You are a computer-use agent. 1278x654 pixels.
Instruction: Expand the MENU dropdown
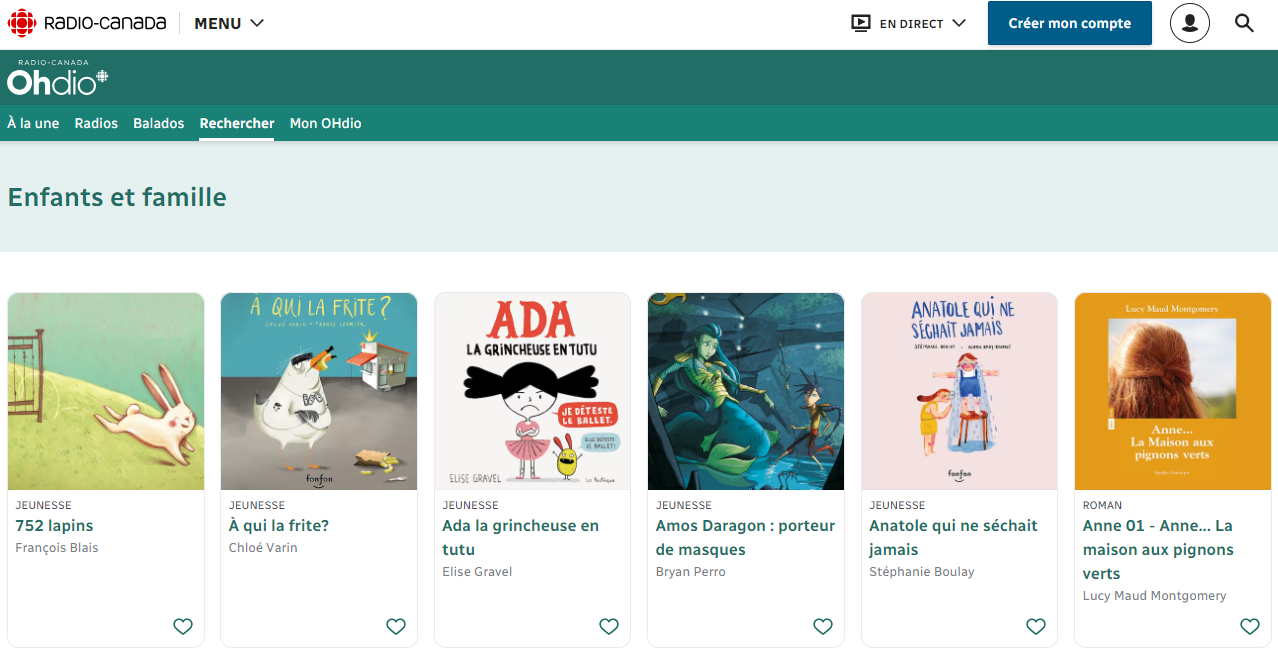point(229,23)
